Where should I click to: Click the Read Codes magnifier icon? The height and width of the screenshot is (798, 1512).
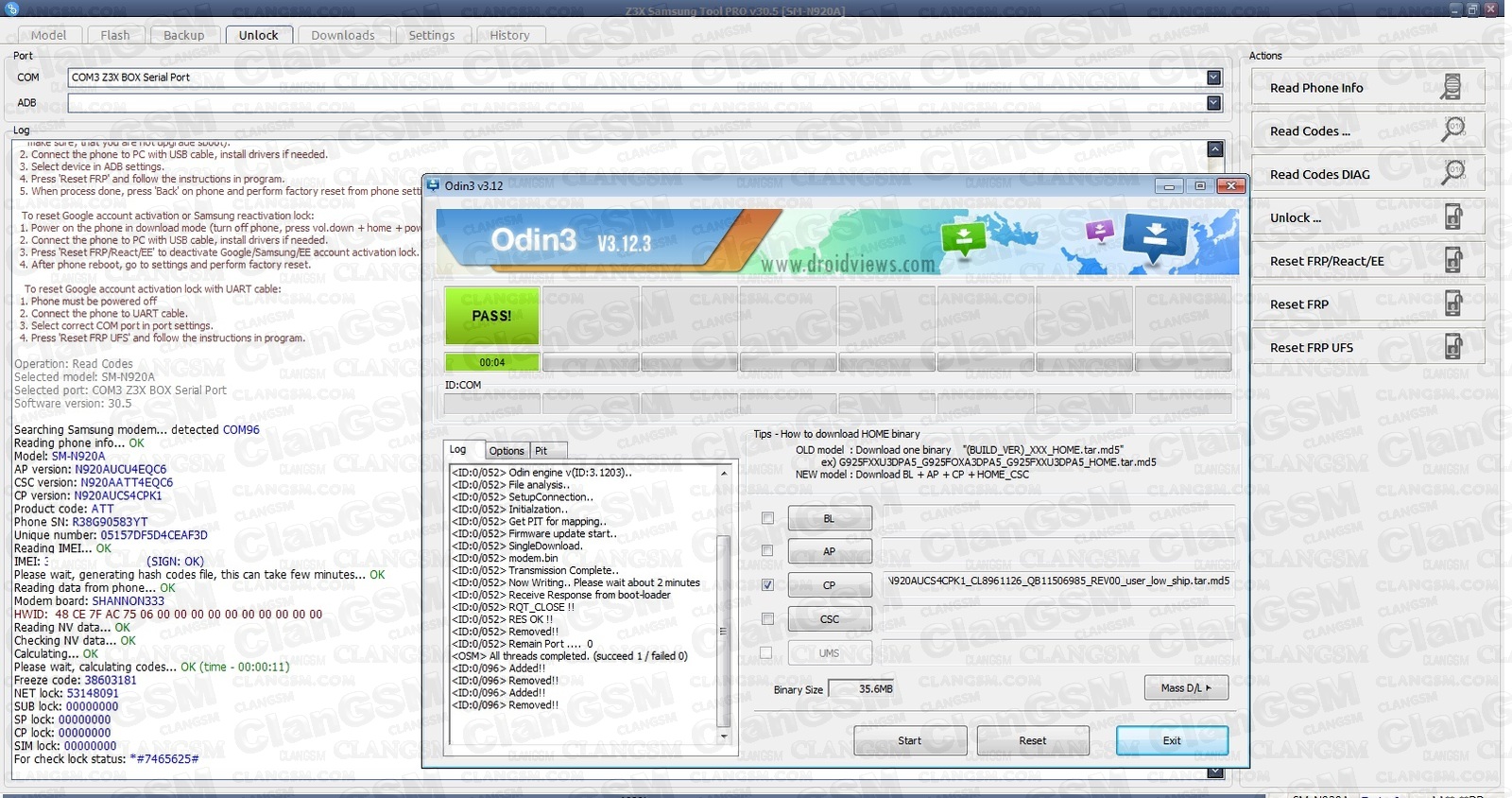click(x=1453, y=130)
